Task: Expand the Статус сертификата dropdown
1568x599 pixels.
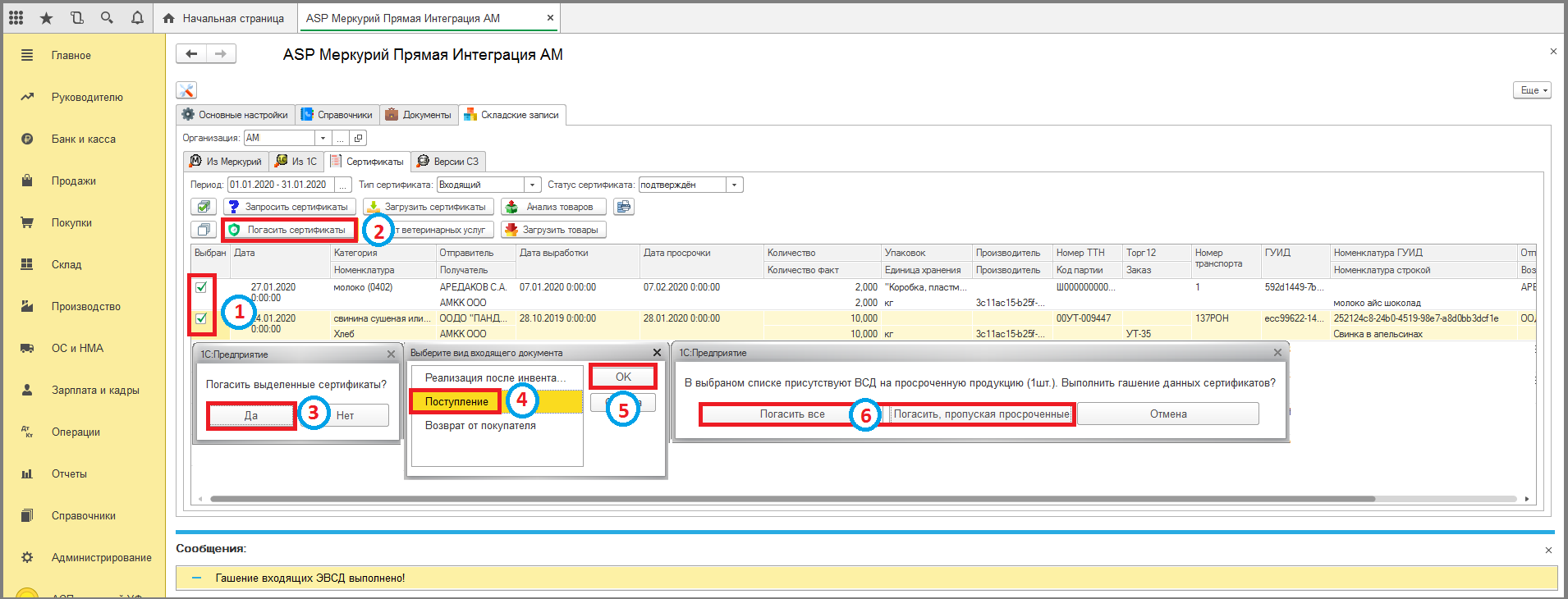Action: [735, 185]
